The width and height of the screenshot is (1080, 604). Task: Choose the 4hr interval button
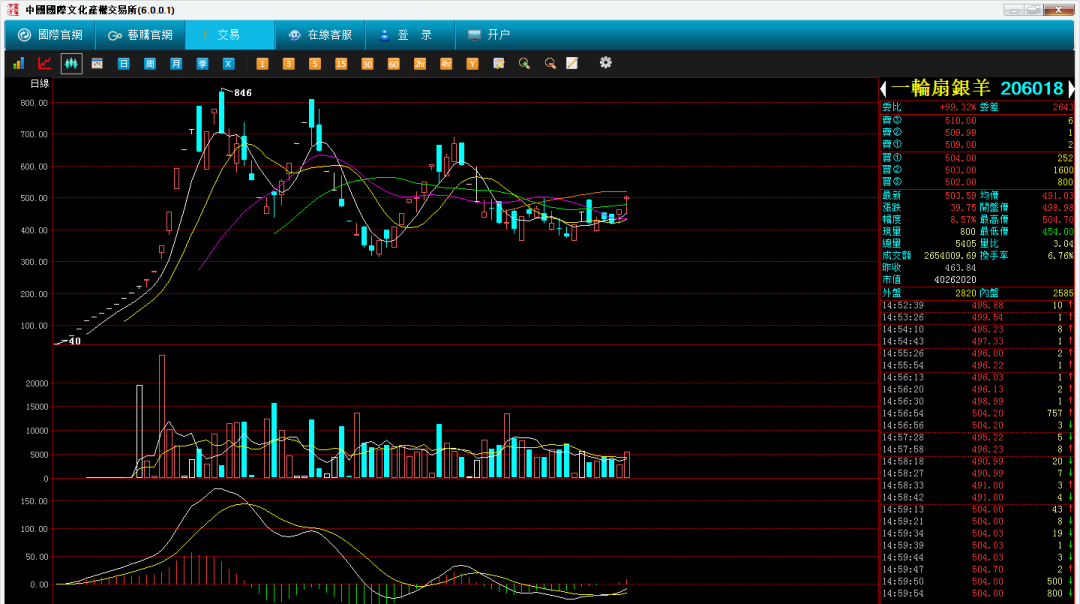[x=446, y=63]
